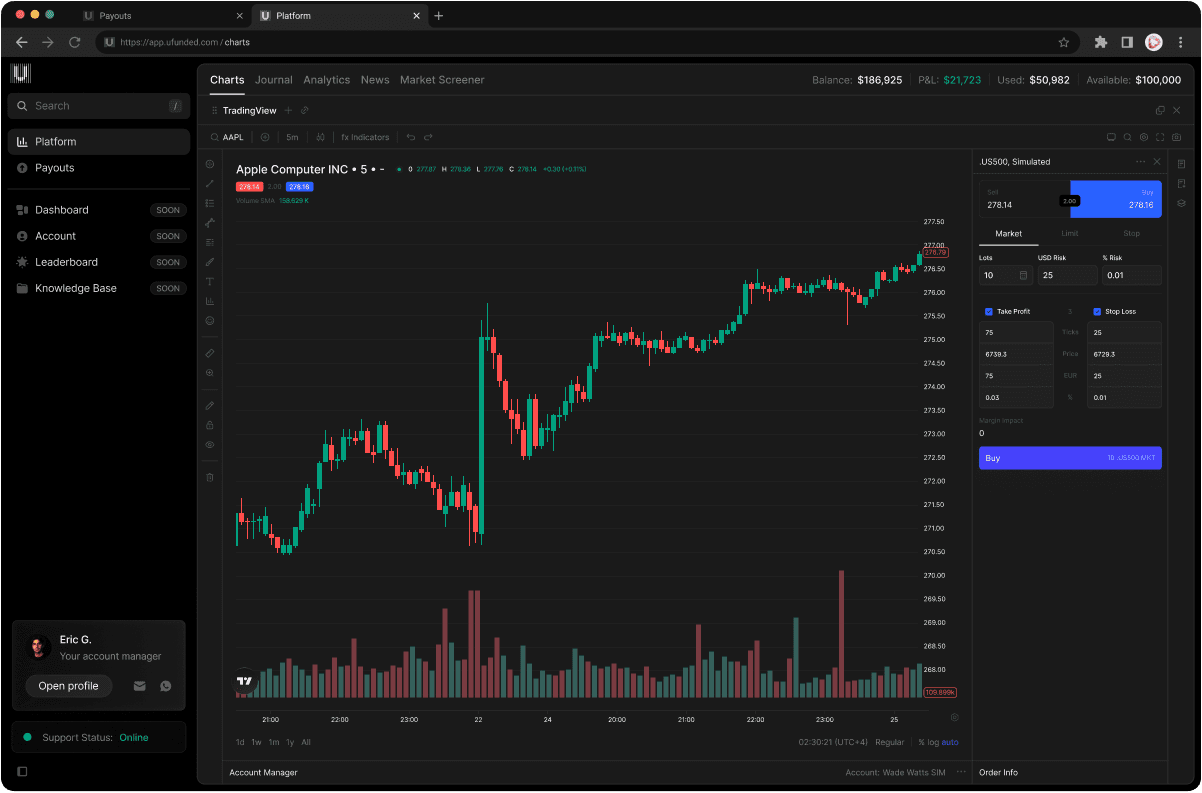Bookmark page with the star icon
The image size is (1202, 793).
(1064, 42)
